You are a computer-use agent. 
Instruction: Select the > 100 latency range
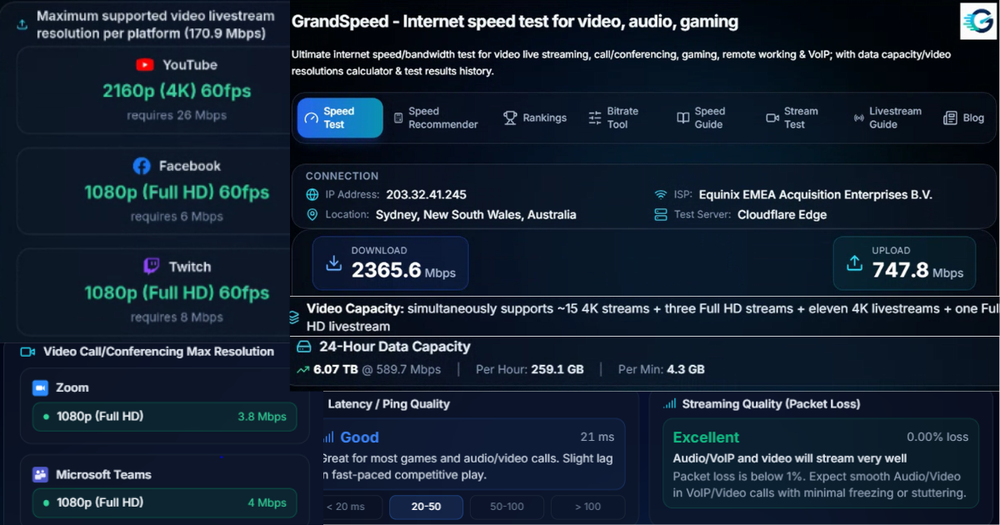pos(587,507)
